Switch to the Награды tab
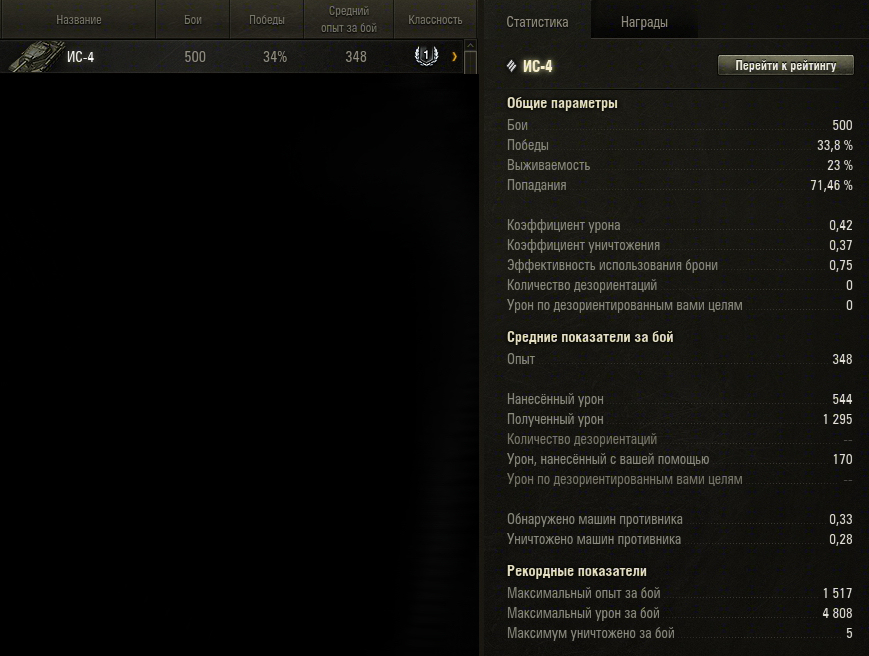 [x=644, y=22]
